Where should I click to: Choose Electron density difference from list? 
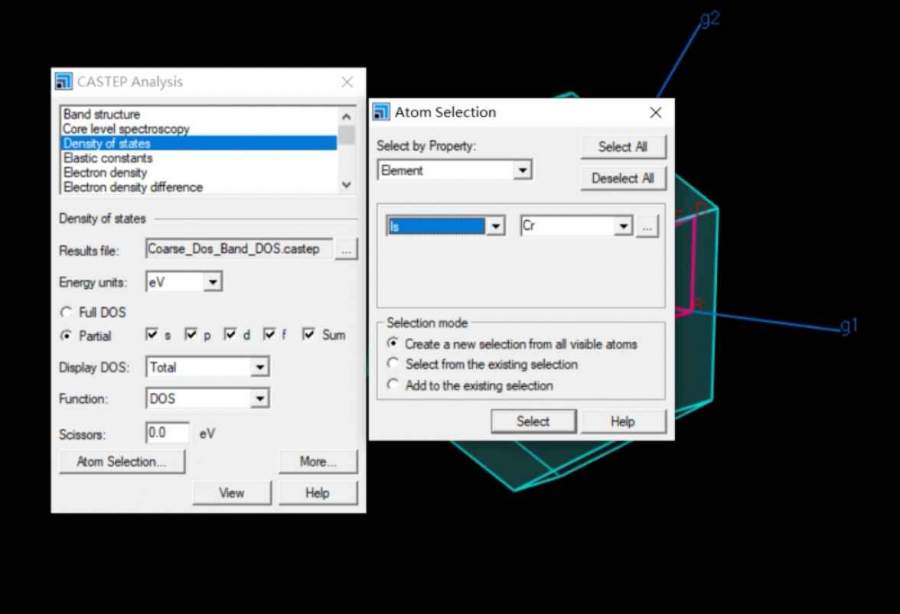pyautogui.click(x=133, y=187)
